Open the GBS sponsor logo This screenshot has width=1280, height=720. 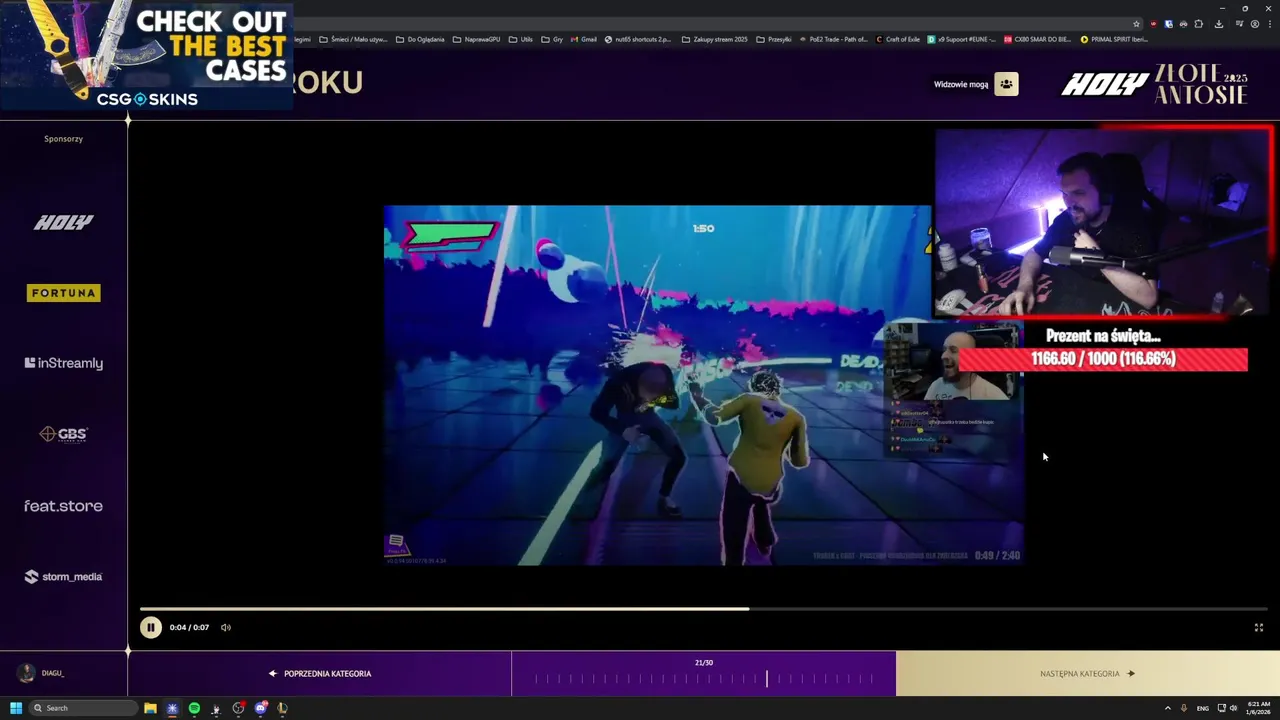click(x=63, y=434)
